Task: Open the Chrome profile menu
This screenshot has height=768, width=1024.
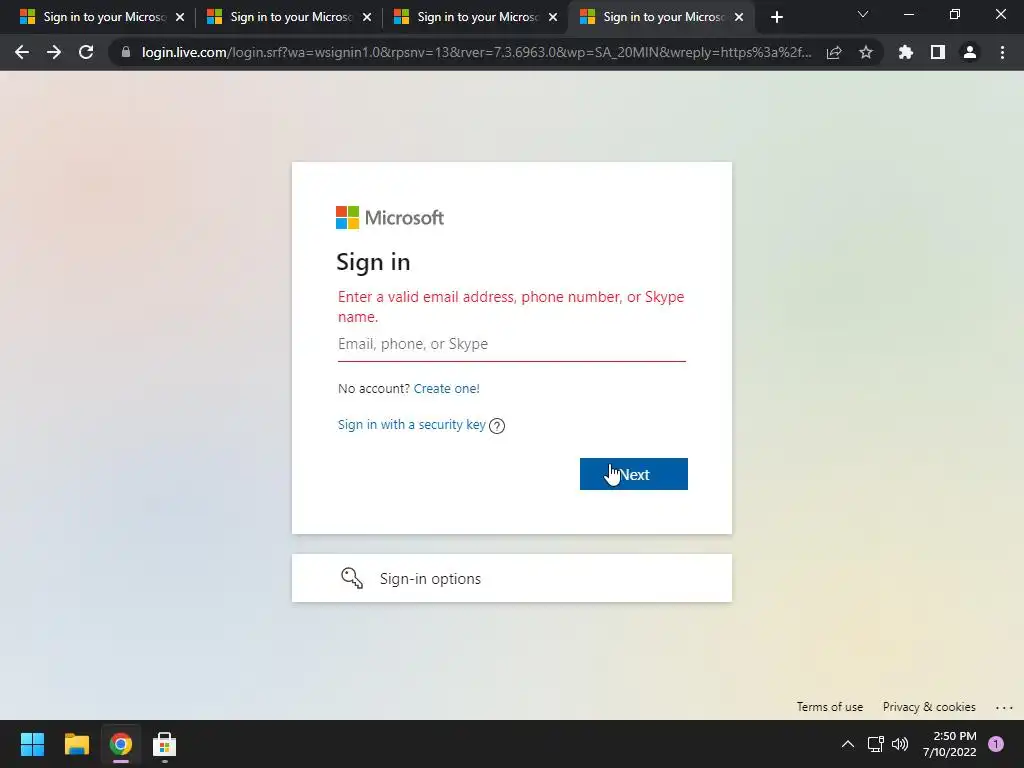Action: click(970, 52)
